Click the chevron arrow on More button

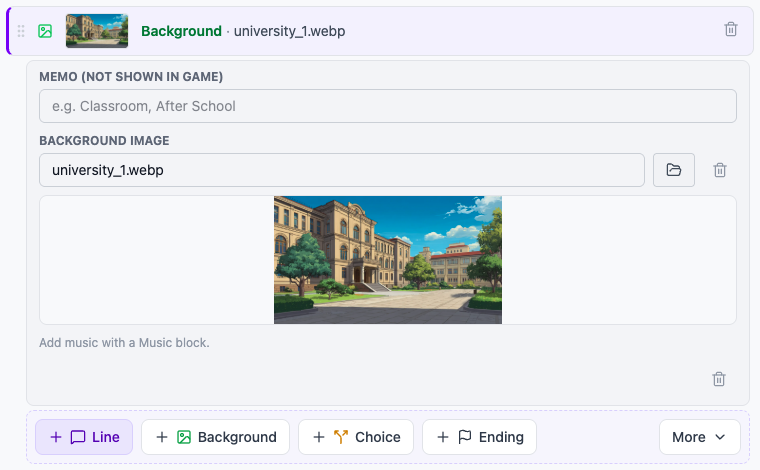[720, 437]
